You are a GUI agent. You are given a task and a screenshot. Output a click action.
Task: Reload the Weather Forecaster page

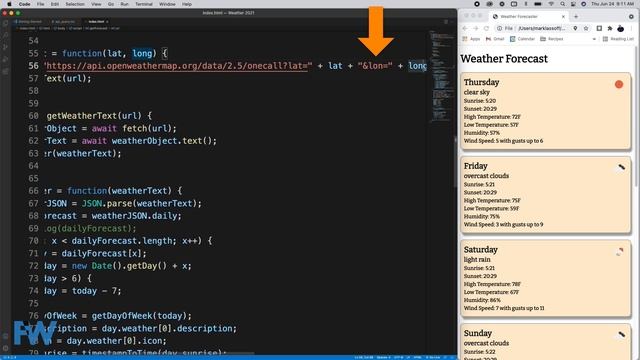pos(486,28)
